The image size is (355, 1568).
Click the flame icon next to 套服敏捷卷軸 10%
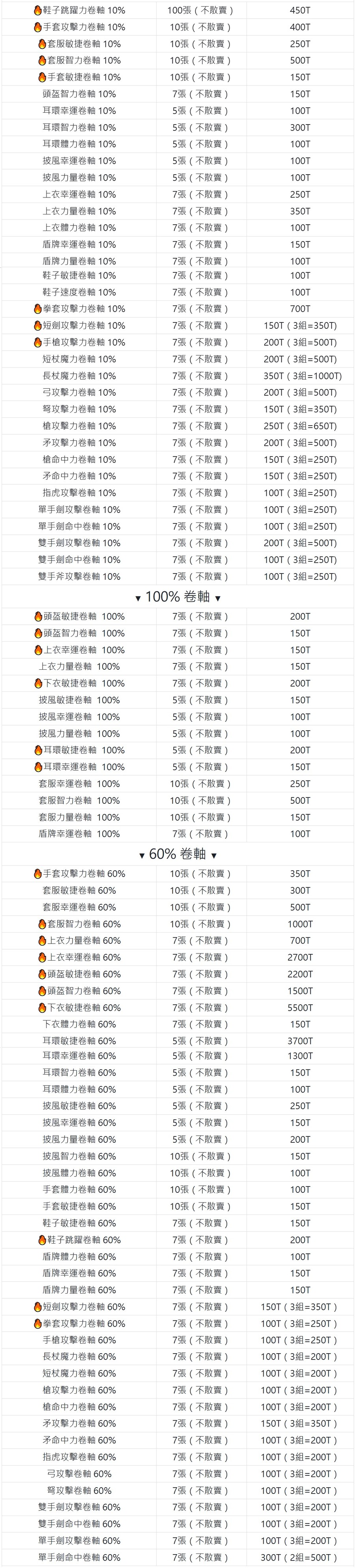[x=42, y=44]
